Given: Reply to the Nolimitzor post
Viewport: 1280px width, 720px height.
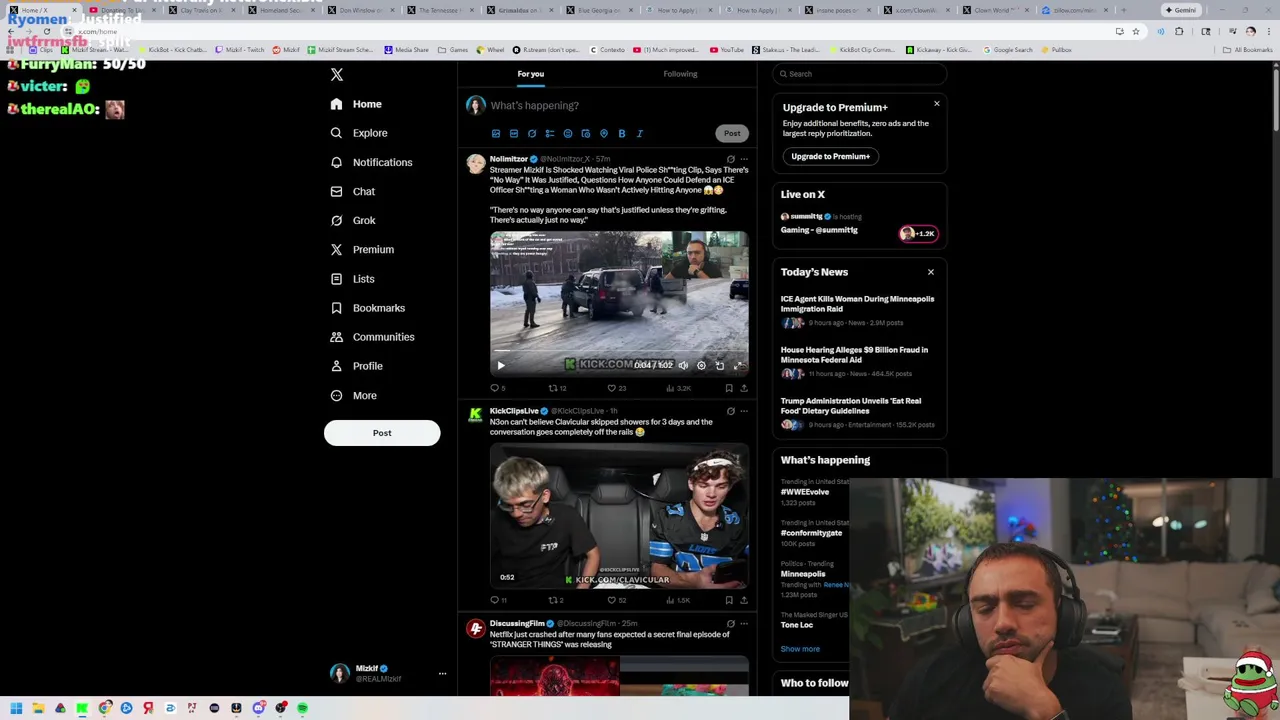Looking at the screenshot, I should pos(497,388).
